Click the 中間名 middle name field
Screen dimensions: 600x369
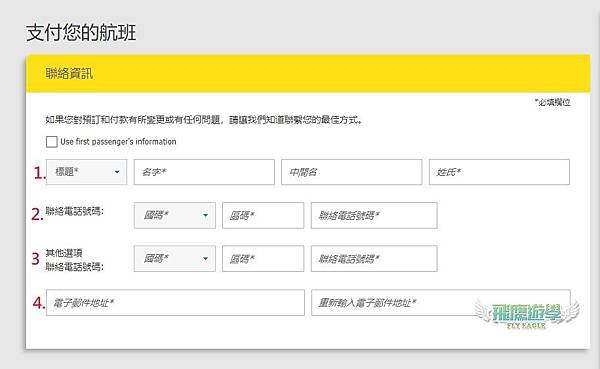coord(352,172)
